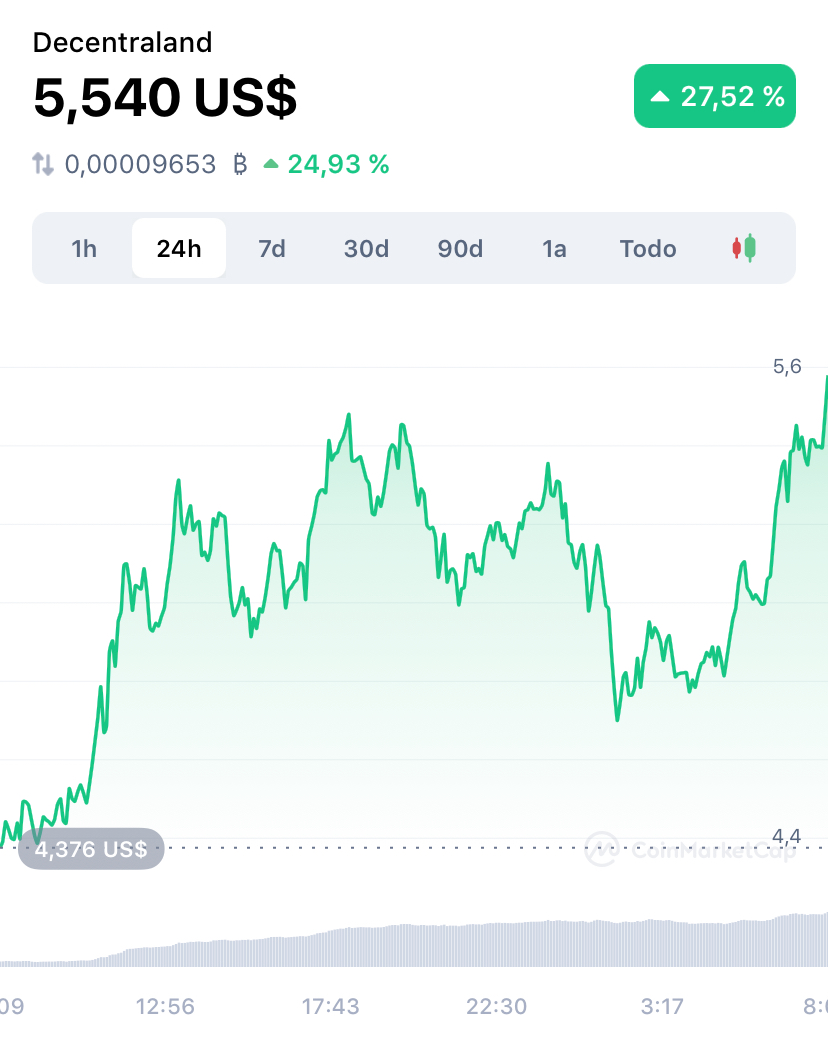The width and height of the screenshot is (828, 1041).
Task: Tap the Bitcoin symbol beside 0,00009653
Action: pos(240,164)
